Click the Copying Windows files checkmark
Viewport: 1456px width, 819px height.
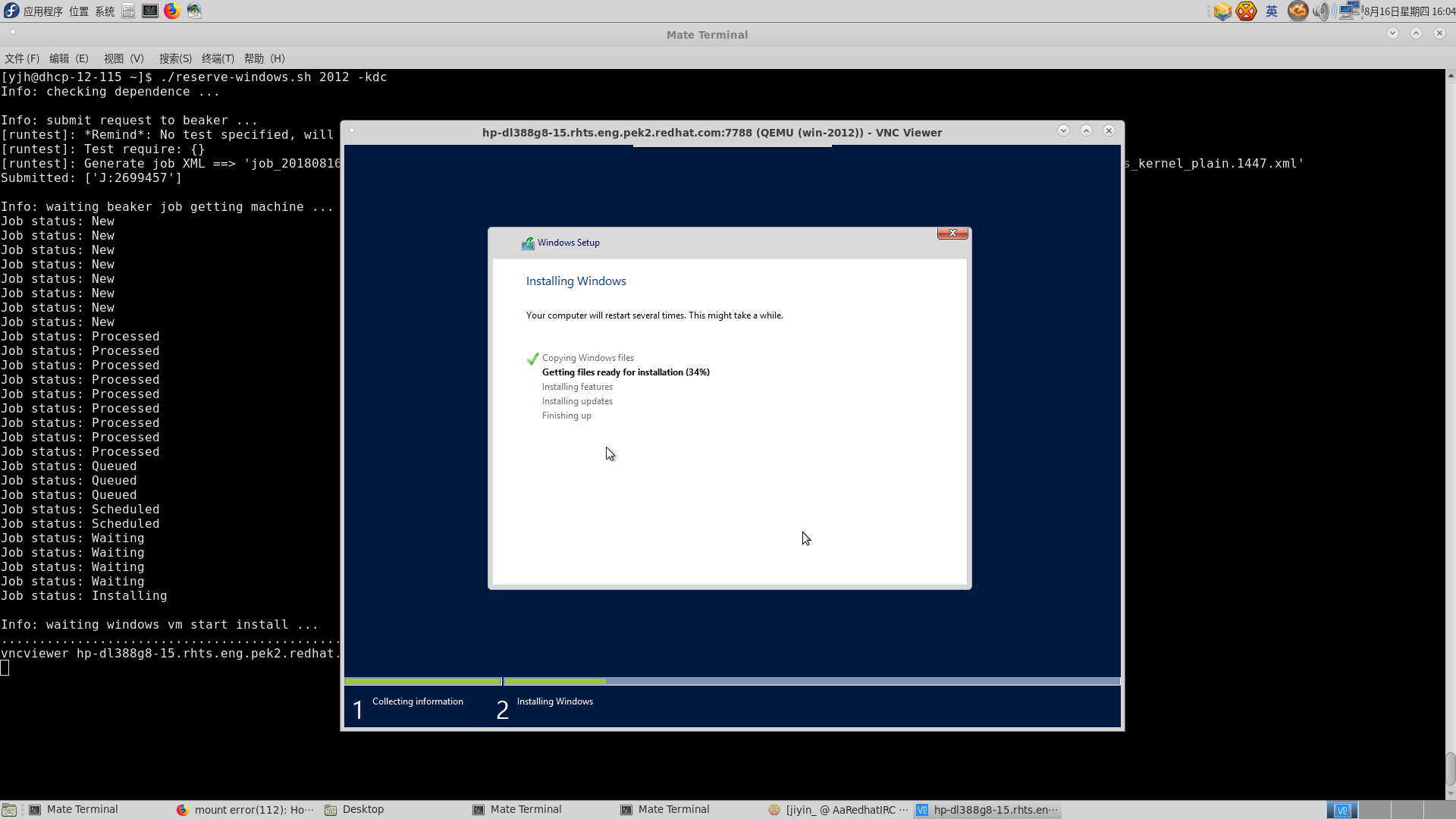pos(532,359)
